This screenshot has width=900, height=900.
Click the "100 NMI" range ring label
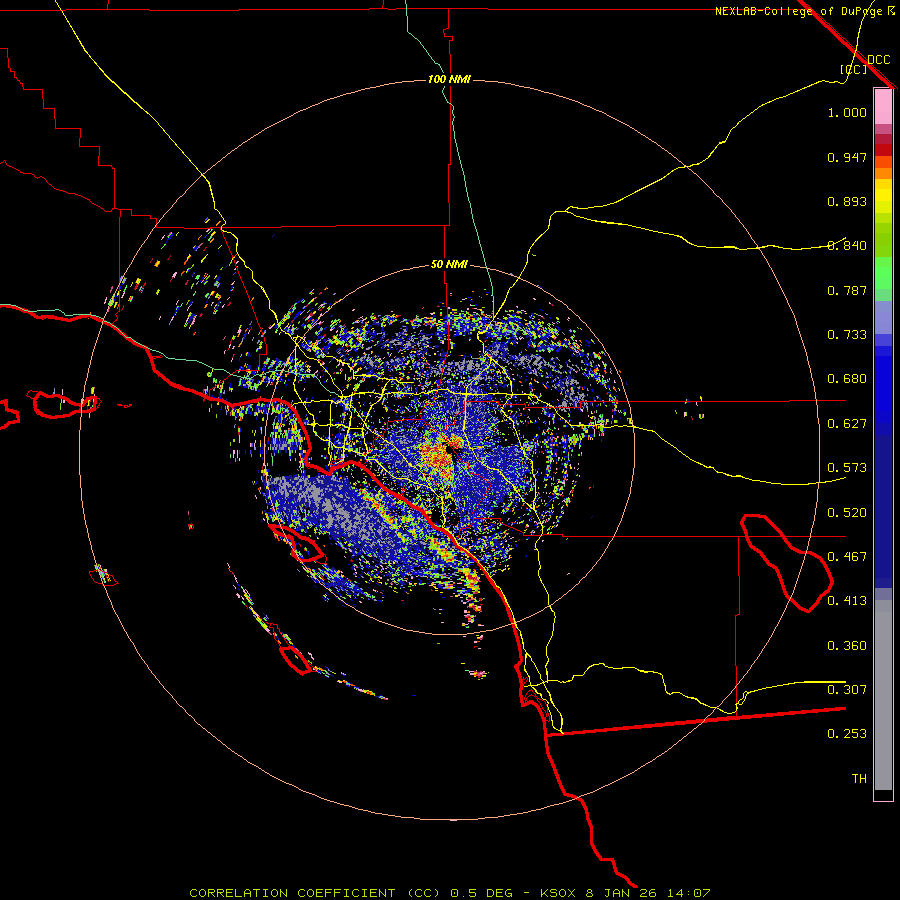449,79
